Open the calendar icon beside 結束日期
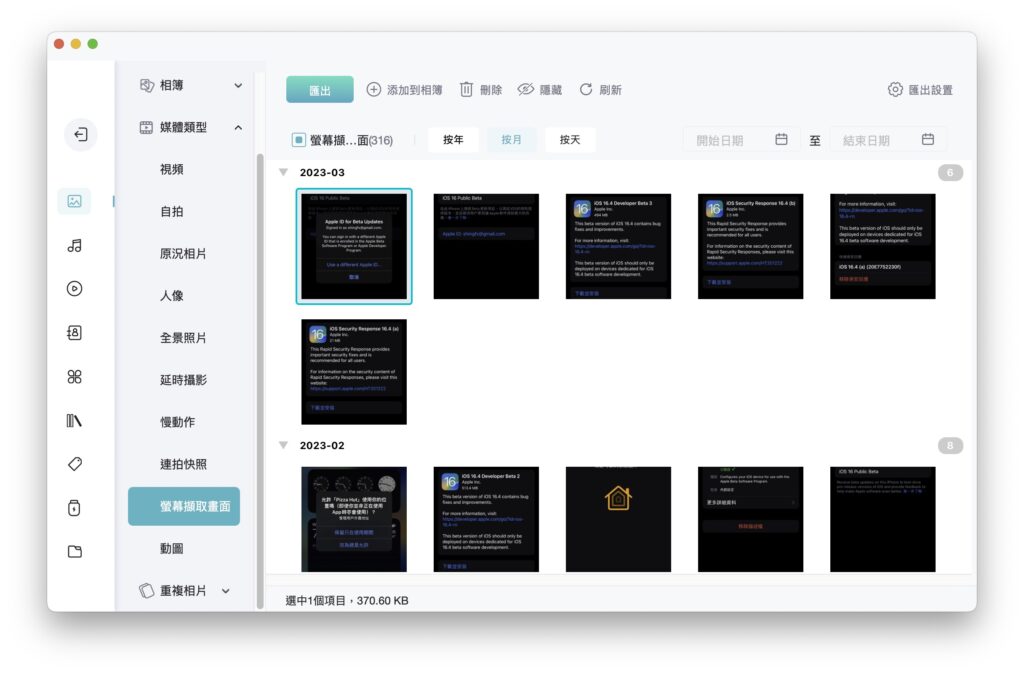This screenshot has height=674, width=1024. point(928,139)
